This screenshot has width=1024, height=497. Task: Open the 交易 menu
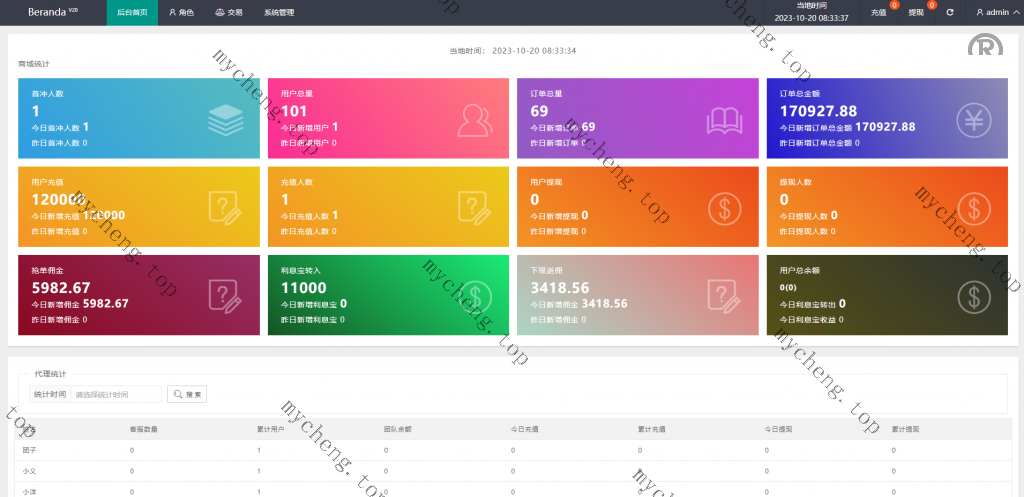229,13
